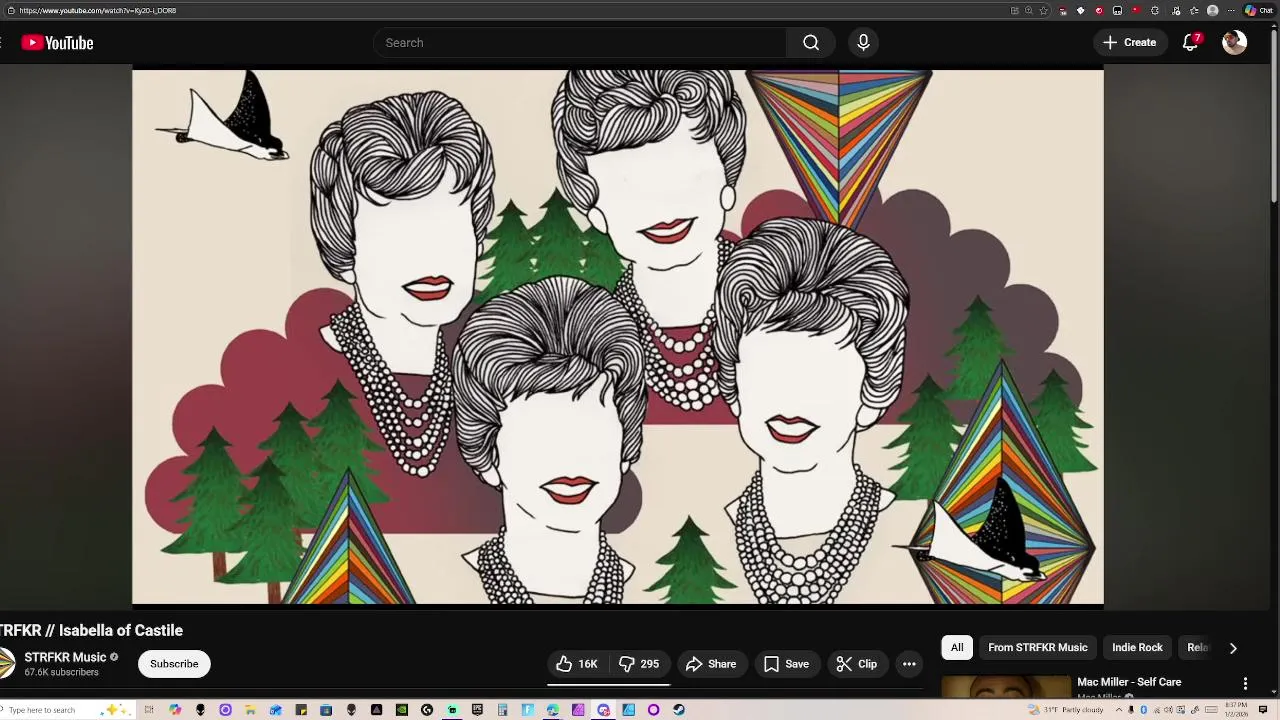This screenshot has width=1280, height=720.
Task: Click the browser address bar URL
Action: (x=98, y=11)
